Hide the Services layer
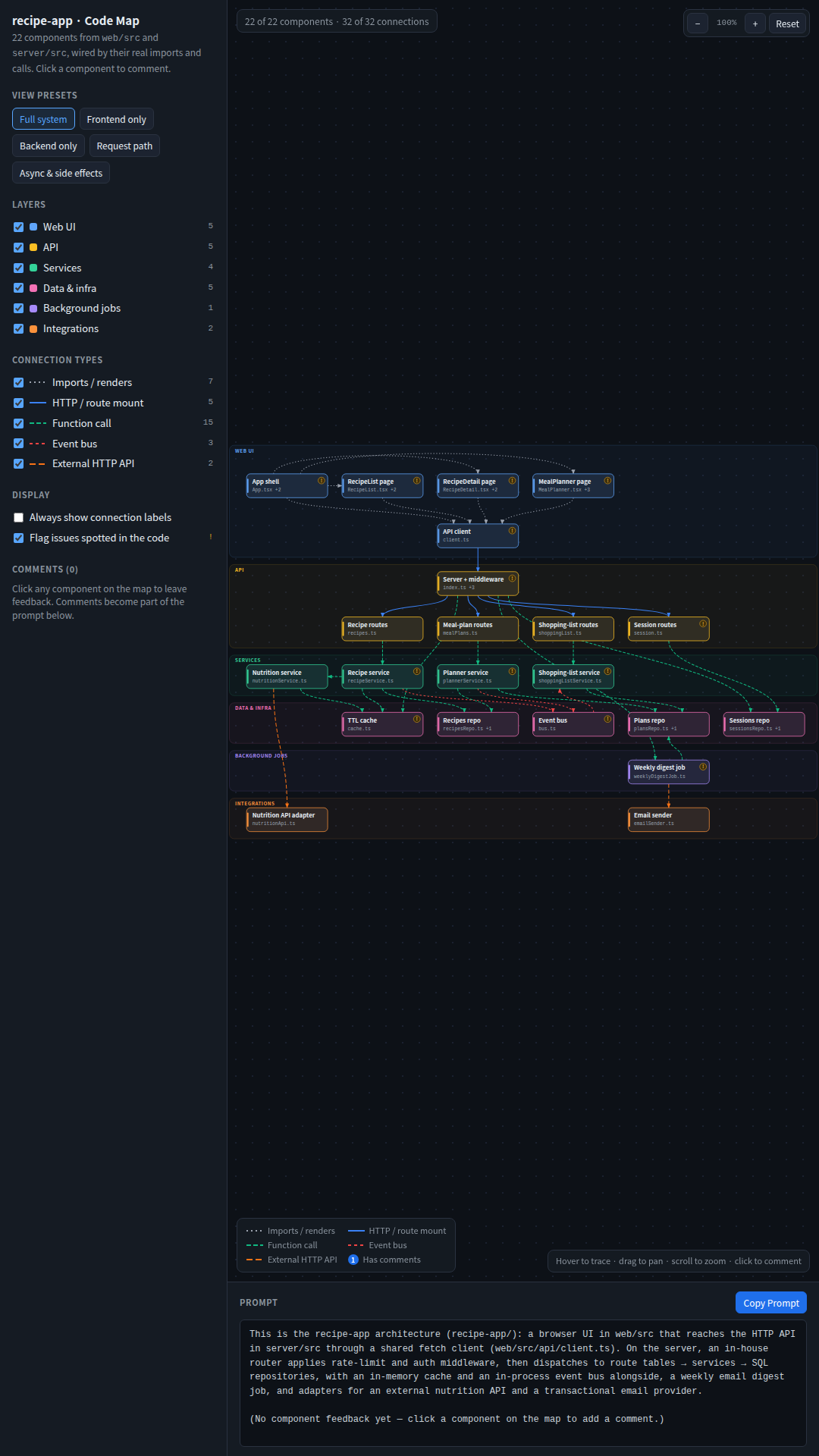 point(18,268)
